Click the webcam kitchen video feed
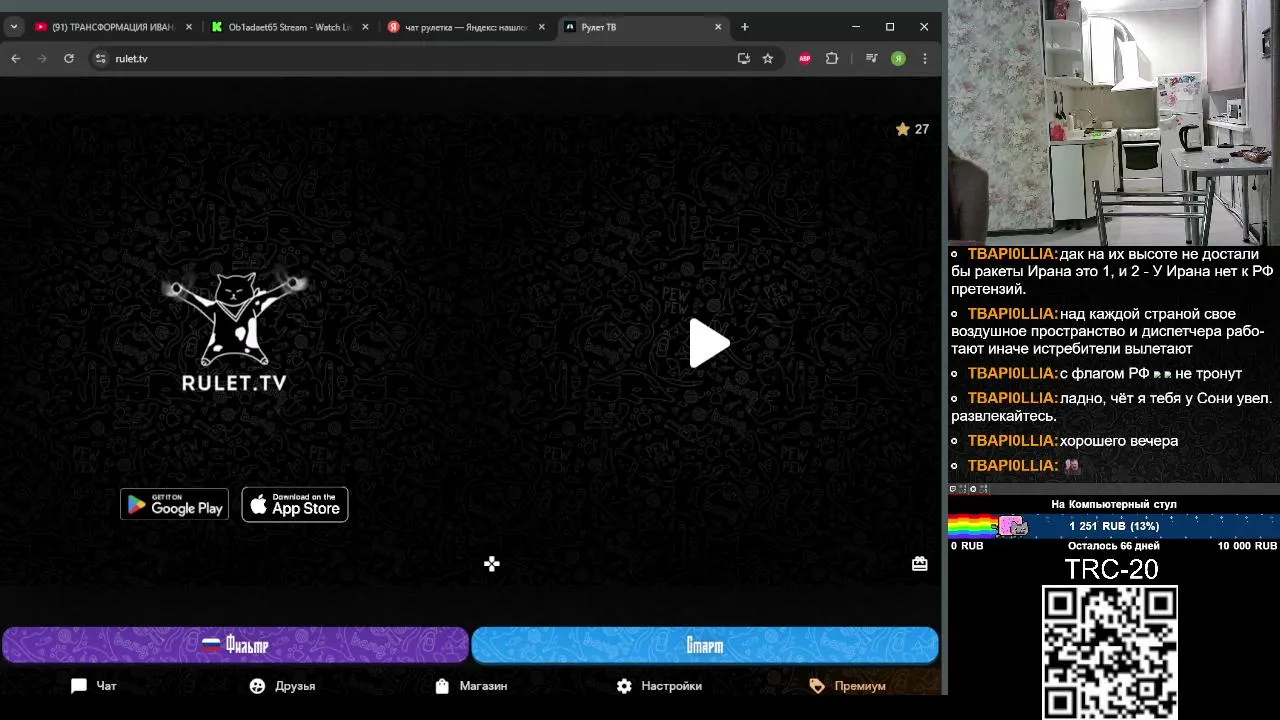Viewport: 1280px width, 720px height. click(x=1114, y=122)
